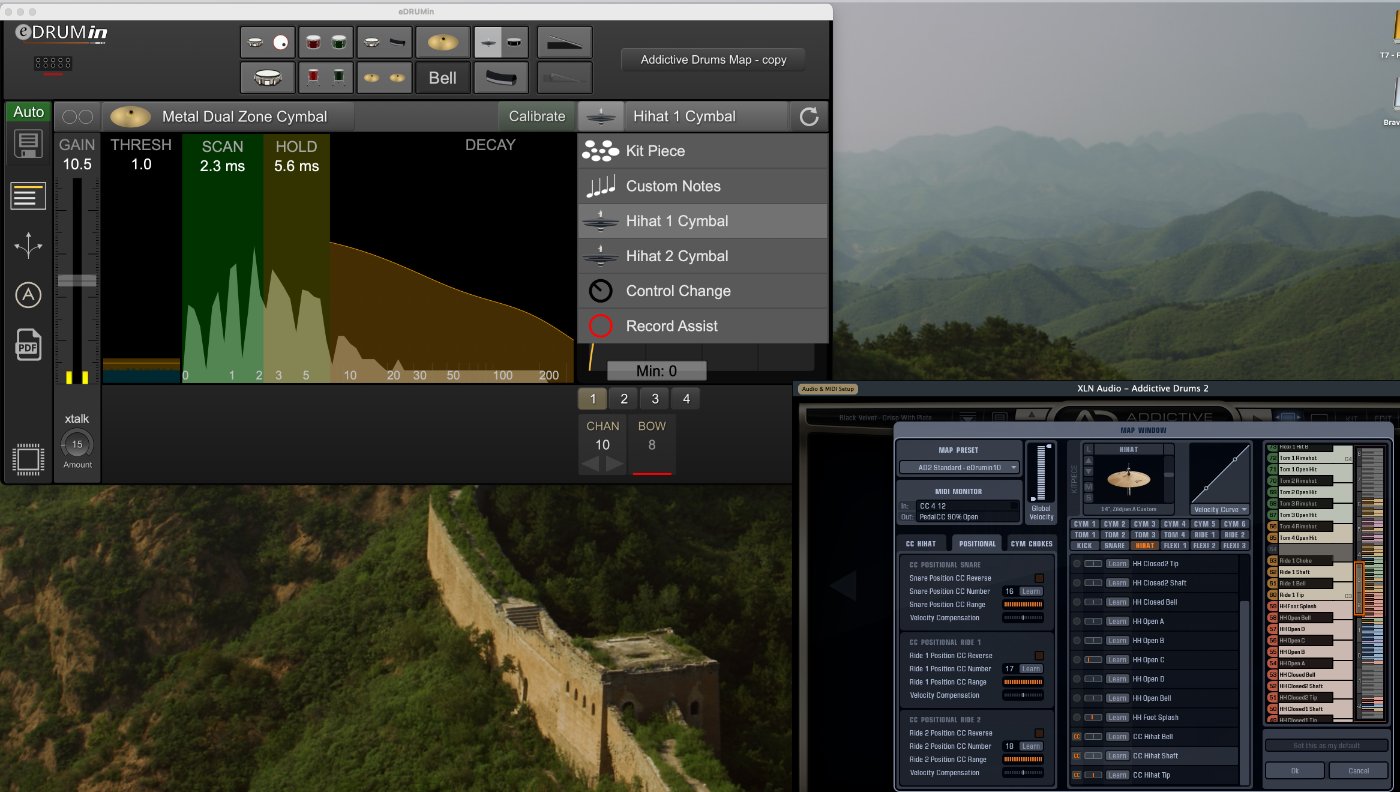Click the eDRUMin device connector icon

(51, 63)
